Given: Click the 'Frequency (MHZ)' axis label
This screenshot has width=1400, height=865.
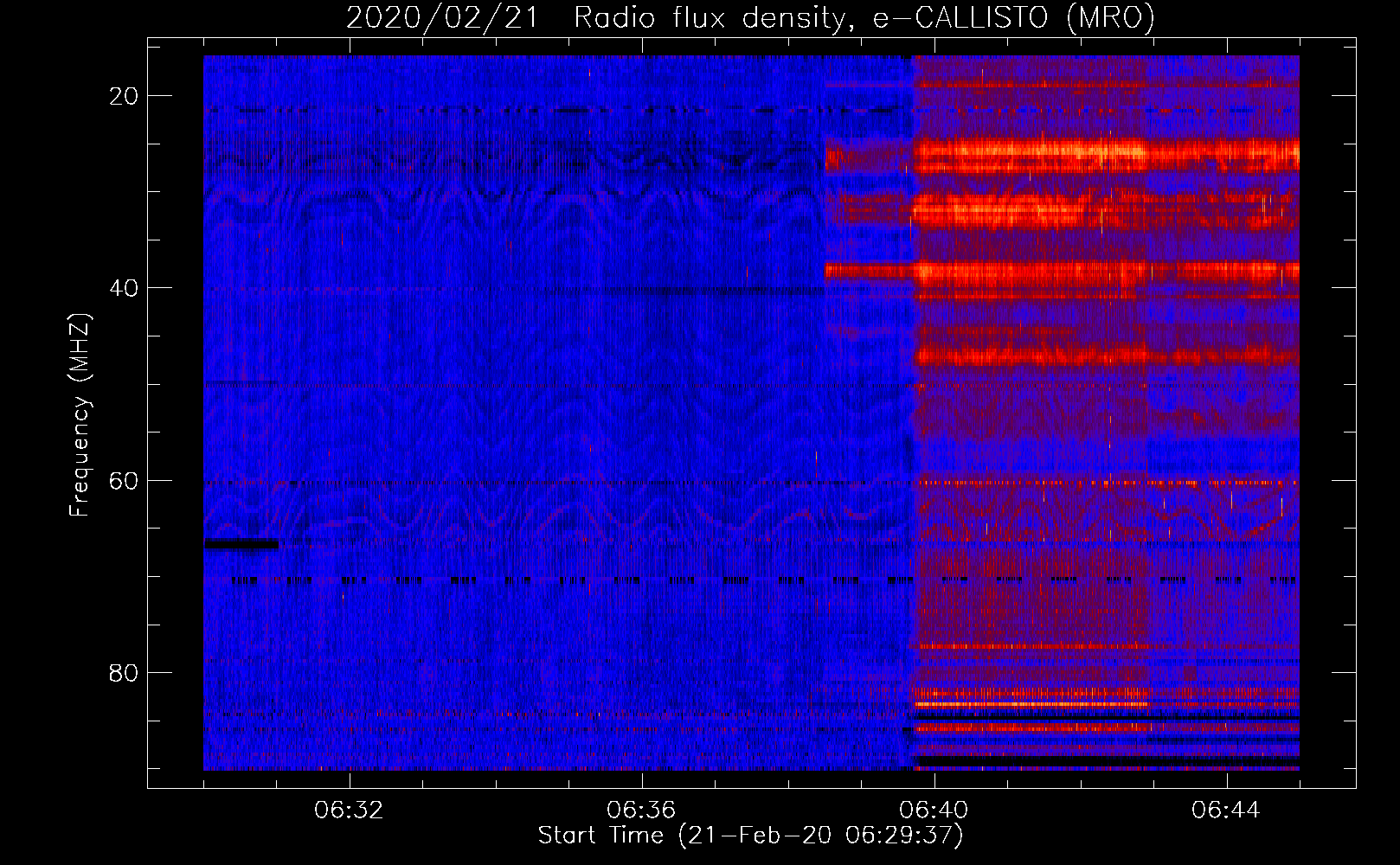Looking at the screenshot, I should 80,415.
